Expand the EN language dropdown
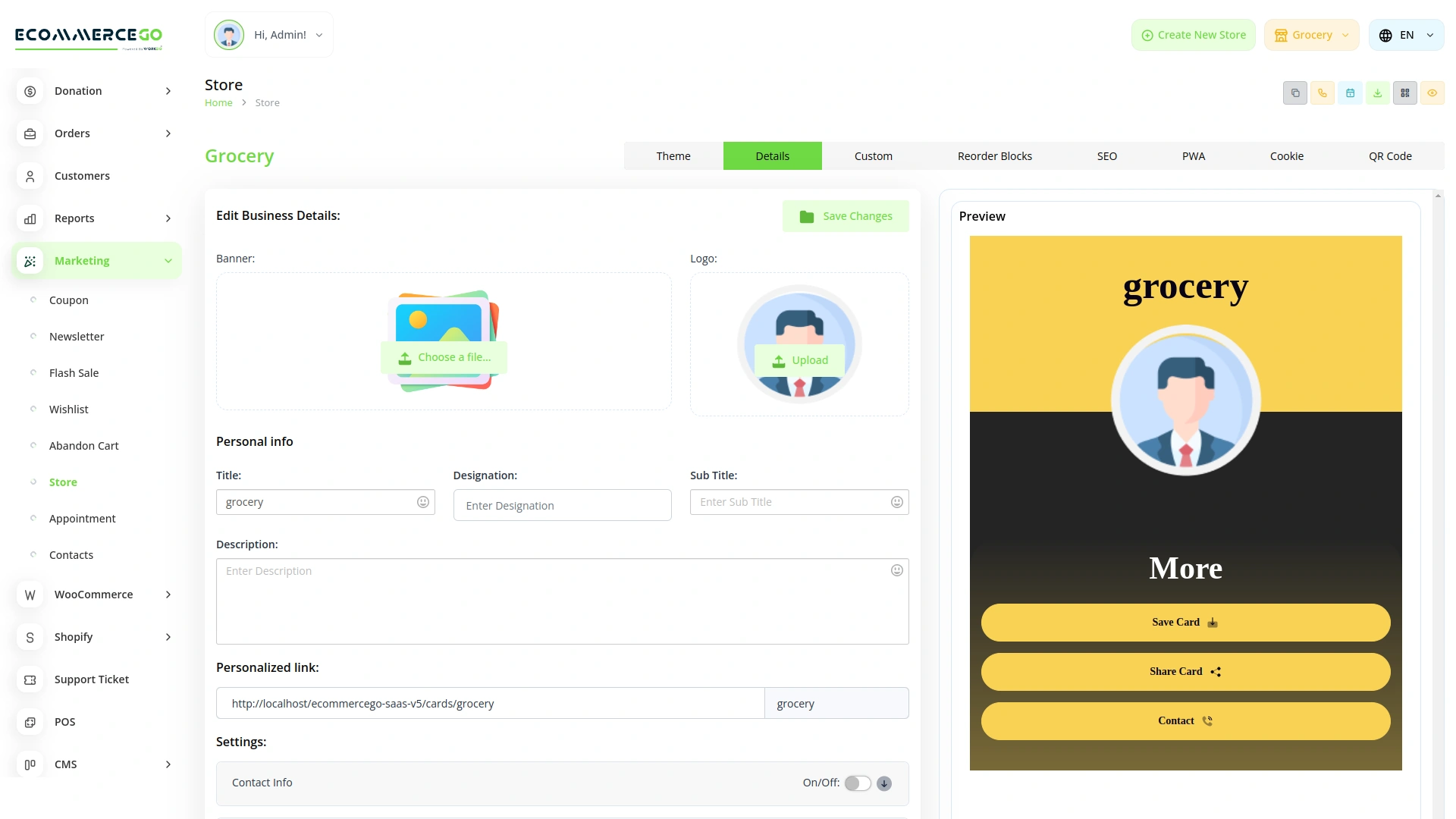Image resolution: width=1456 pixels, height=819 pixels. coord(1406,34)
